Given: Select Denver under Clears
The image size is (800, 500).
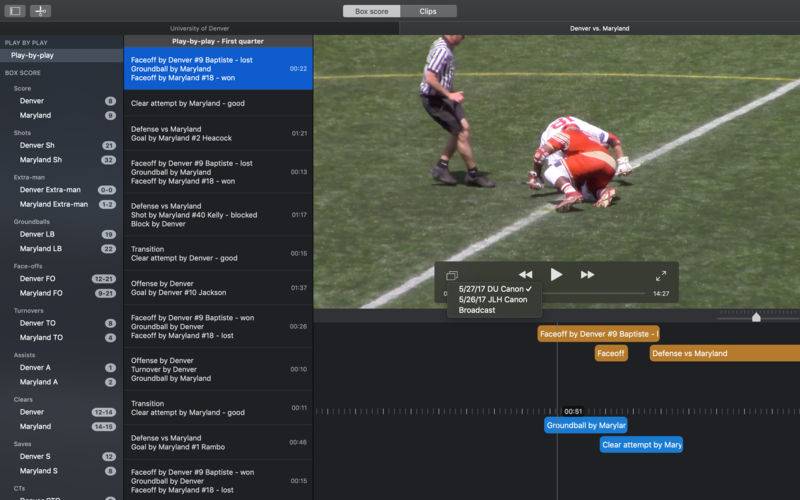Looking at the screenshot, I should pyautogui.click(x=61, y=412).
